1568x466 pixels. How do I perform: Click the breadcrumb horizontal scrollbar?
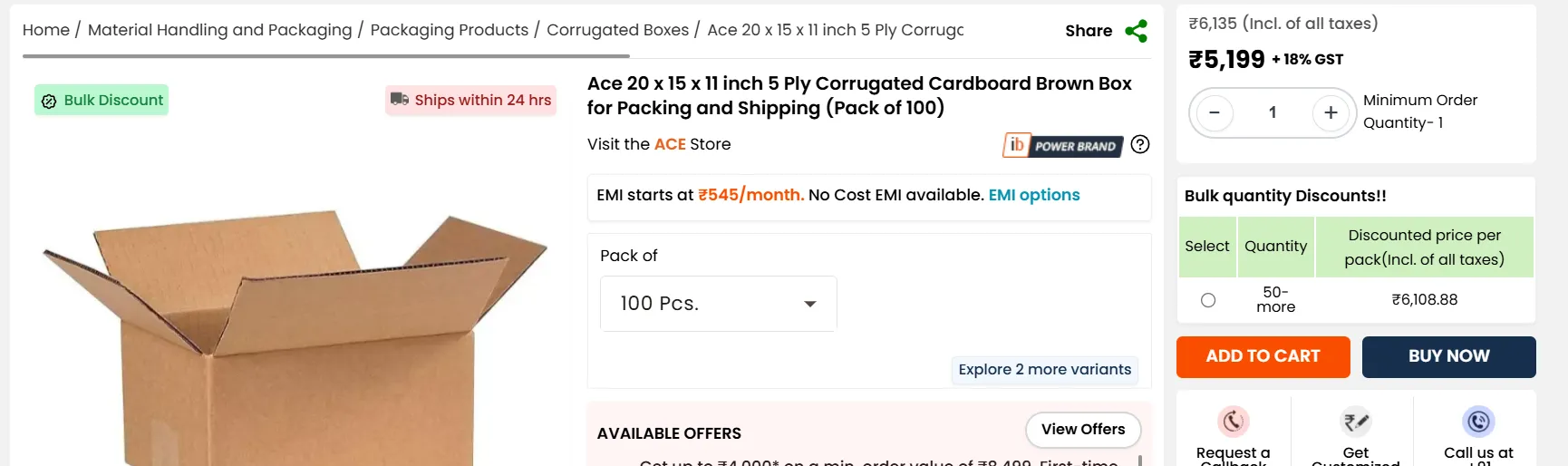click(x=326, y=56)
